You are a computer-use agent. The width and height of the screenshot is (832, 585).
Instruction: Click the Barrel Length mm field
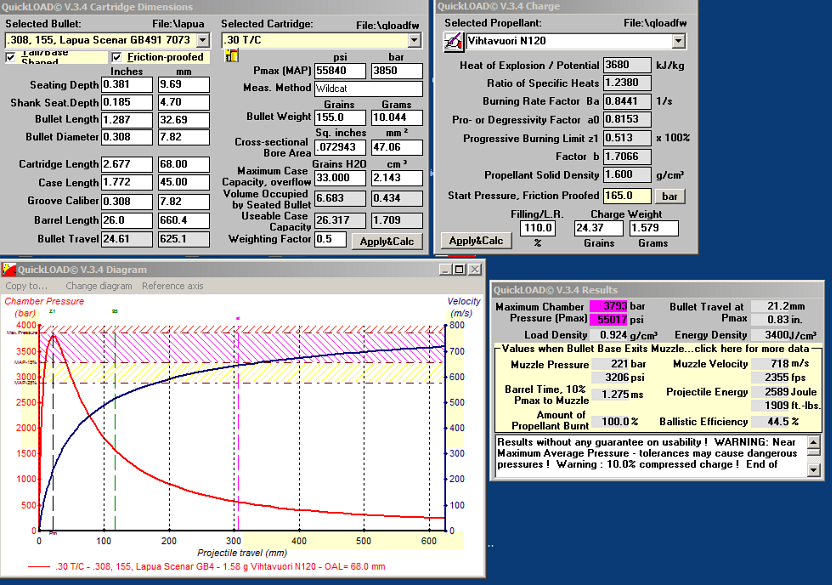[184, 220]
